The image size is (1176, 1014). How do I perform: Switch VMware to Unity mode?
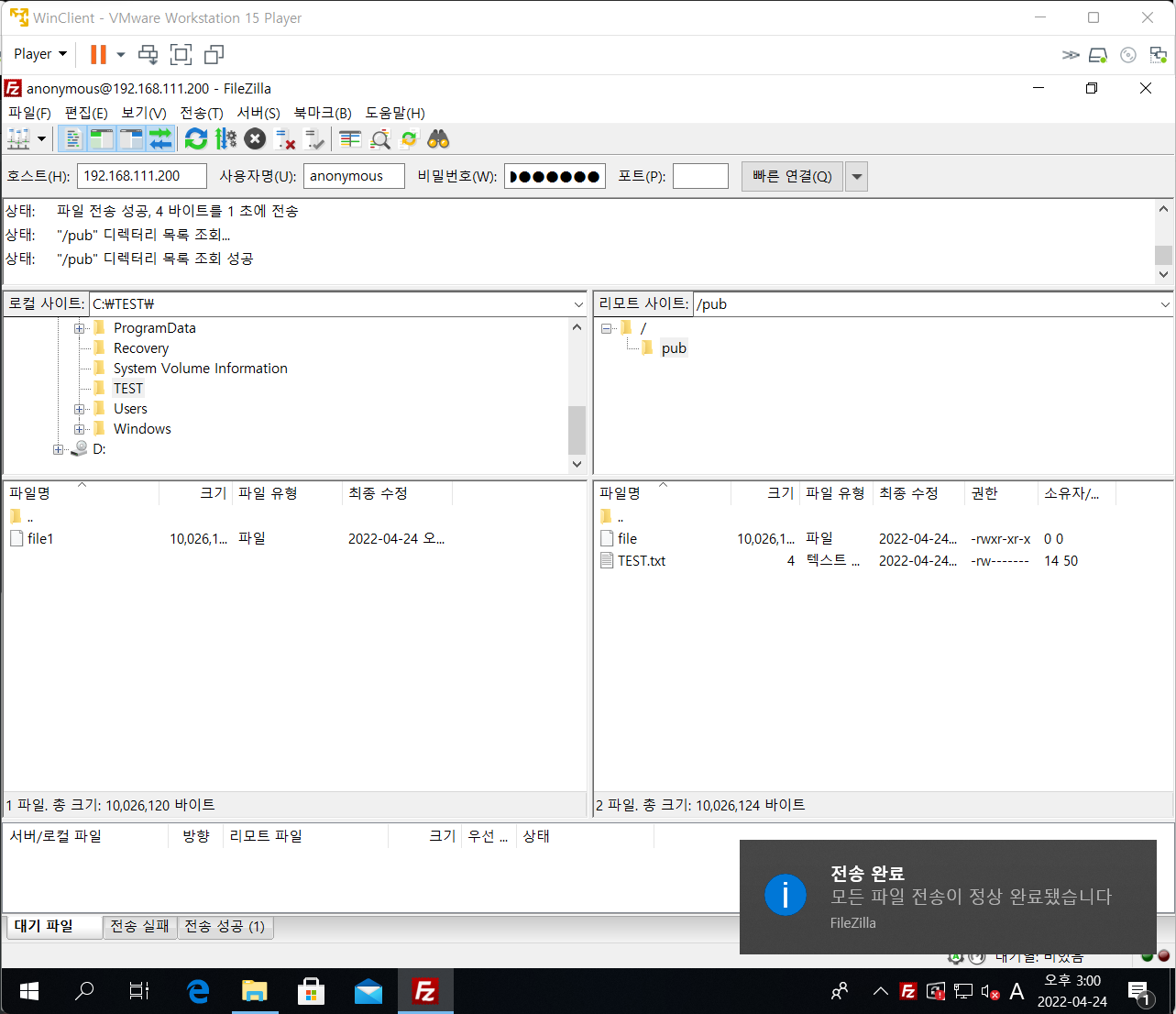(214, 55)
